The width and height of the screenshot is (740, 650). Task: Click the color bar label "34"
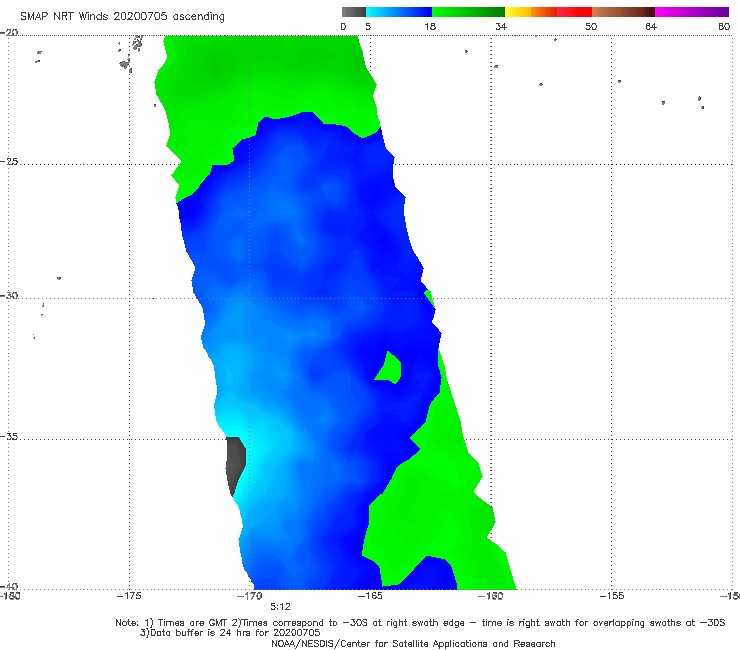pyautogui.click(x=501, y=27)
